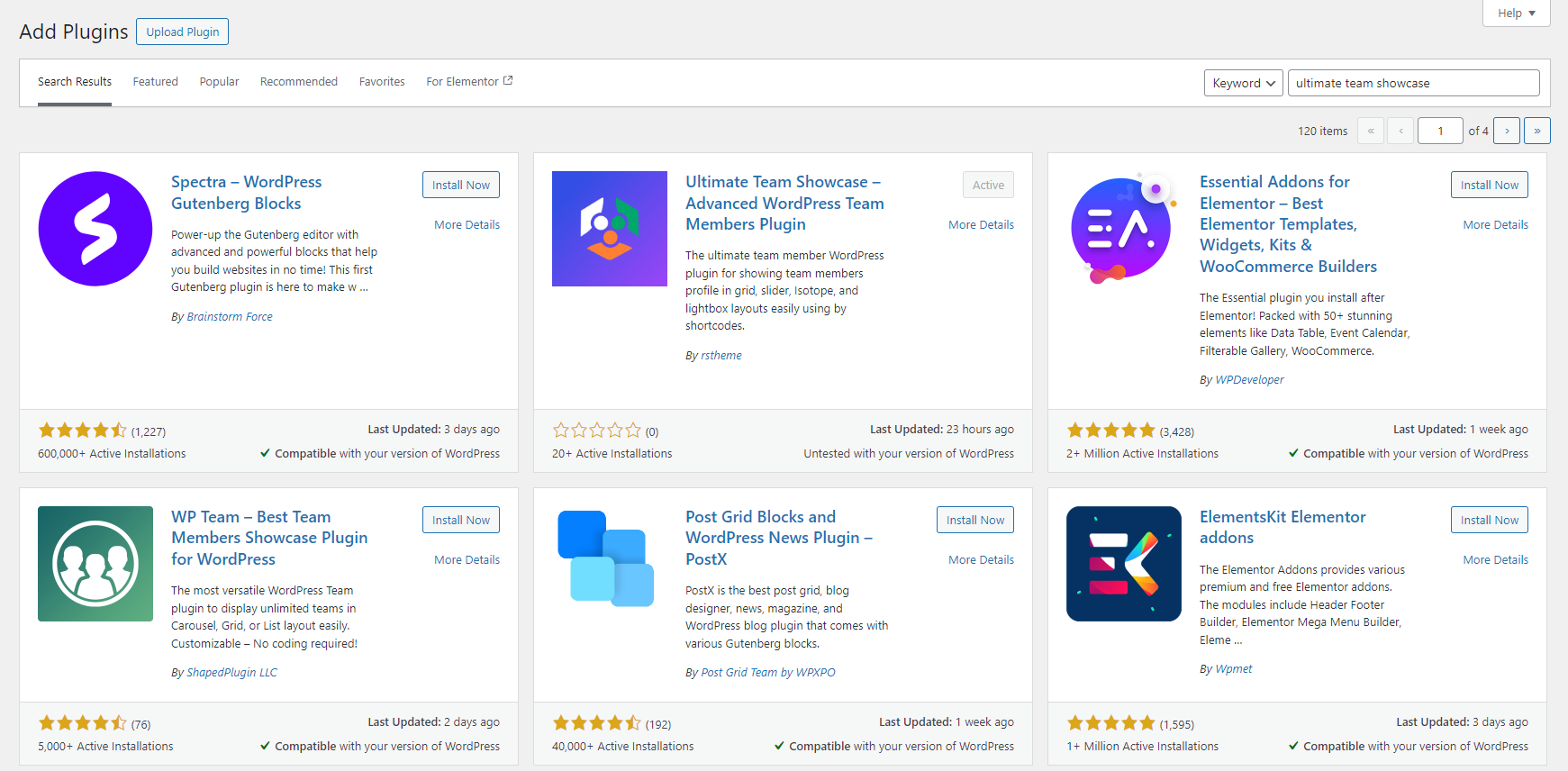Open the Featured plugins tab
Viewport: 1568px width, 771px height.
coord(156,82)
